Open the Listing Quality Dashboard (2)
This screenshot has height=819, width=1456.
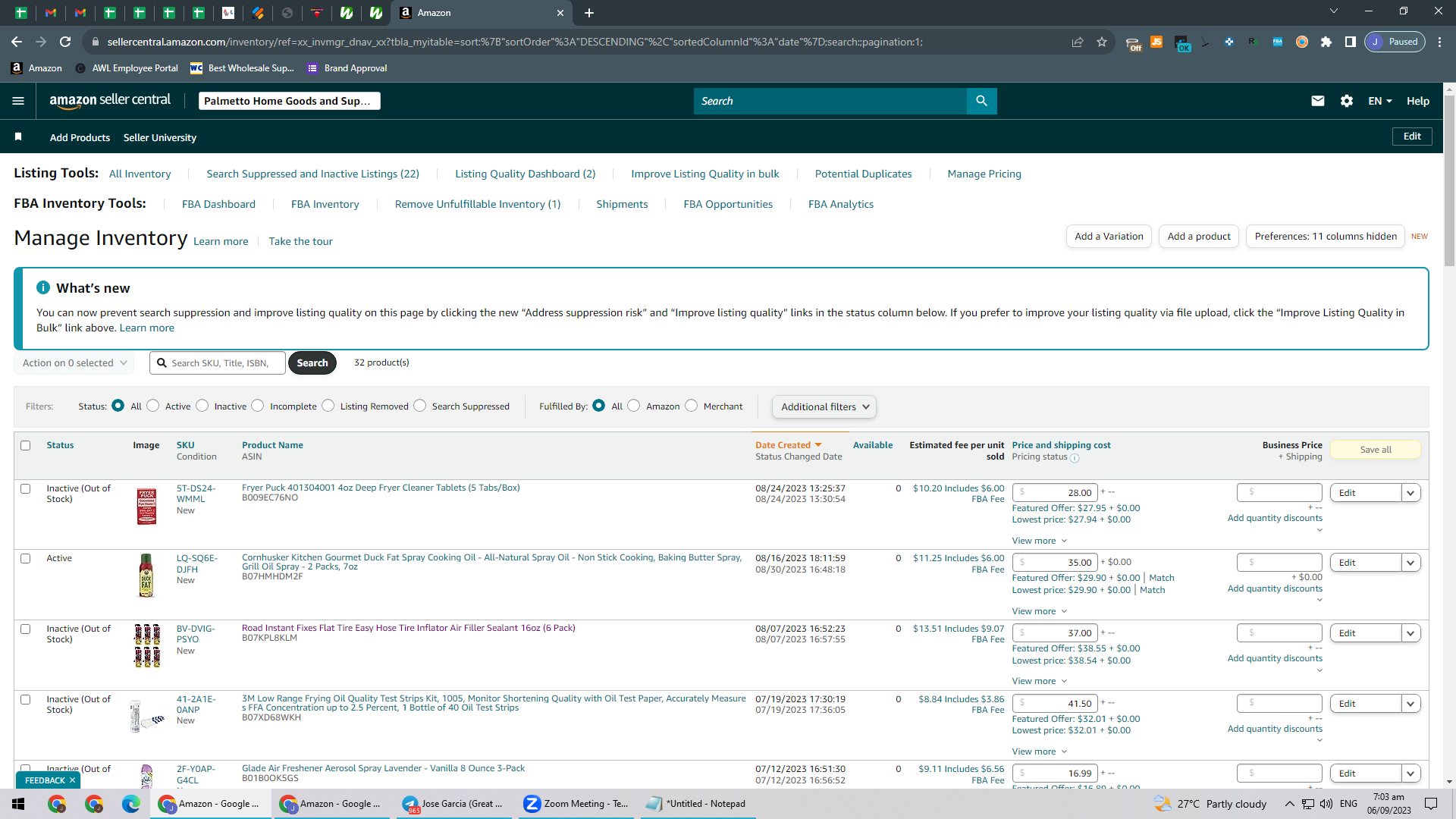pyautogui.click(x=525, y=174)
